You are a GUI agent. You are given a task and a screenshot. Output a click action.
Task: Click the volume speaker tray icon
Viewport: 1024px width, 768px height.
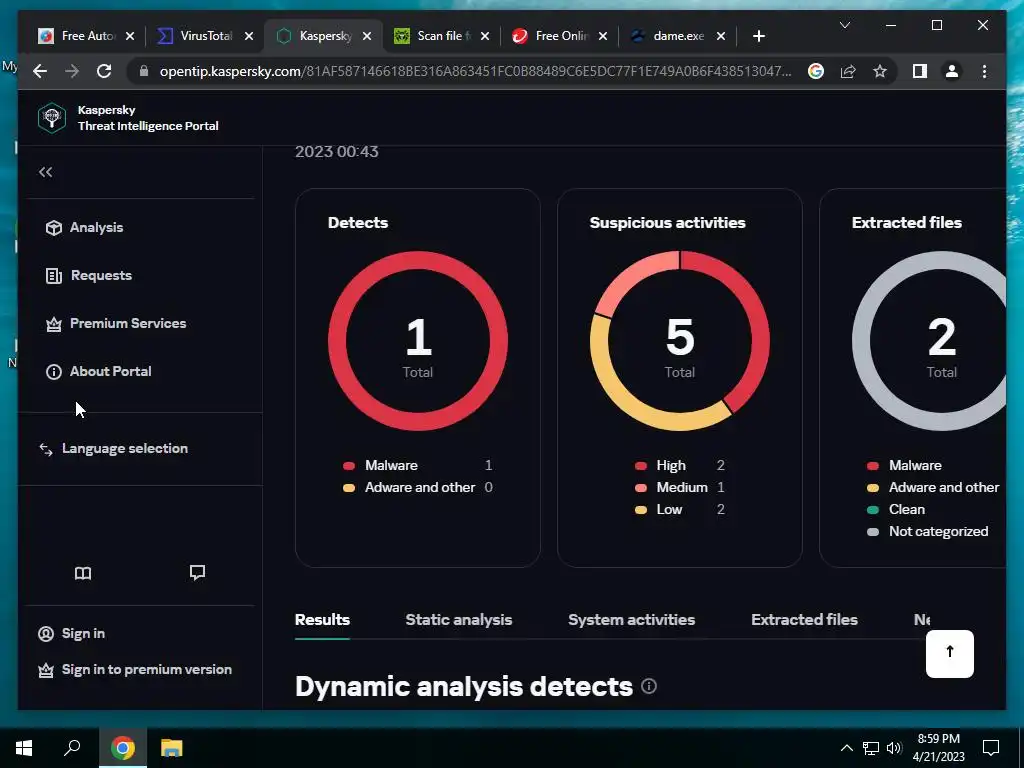click(x=894, y=748)
